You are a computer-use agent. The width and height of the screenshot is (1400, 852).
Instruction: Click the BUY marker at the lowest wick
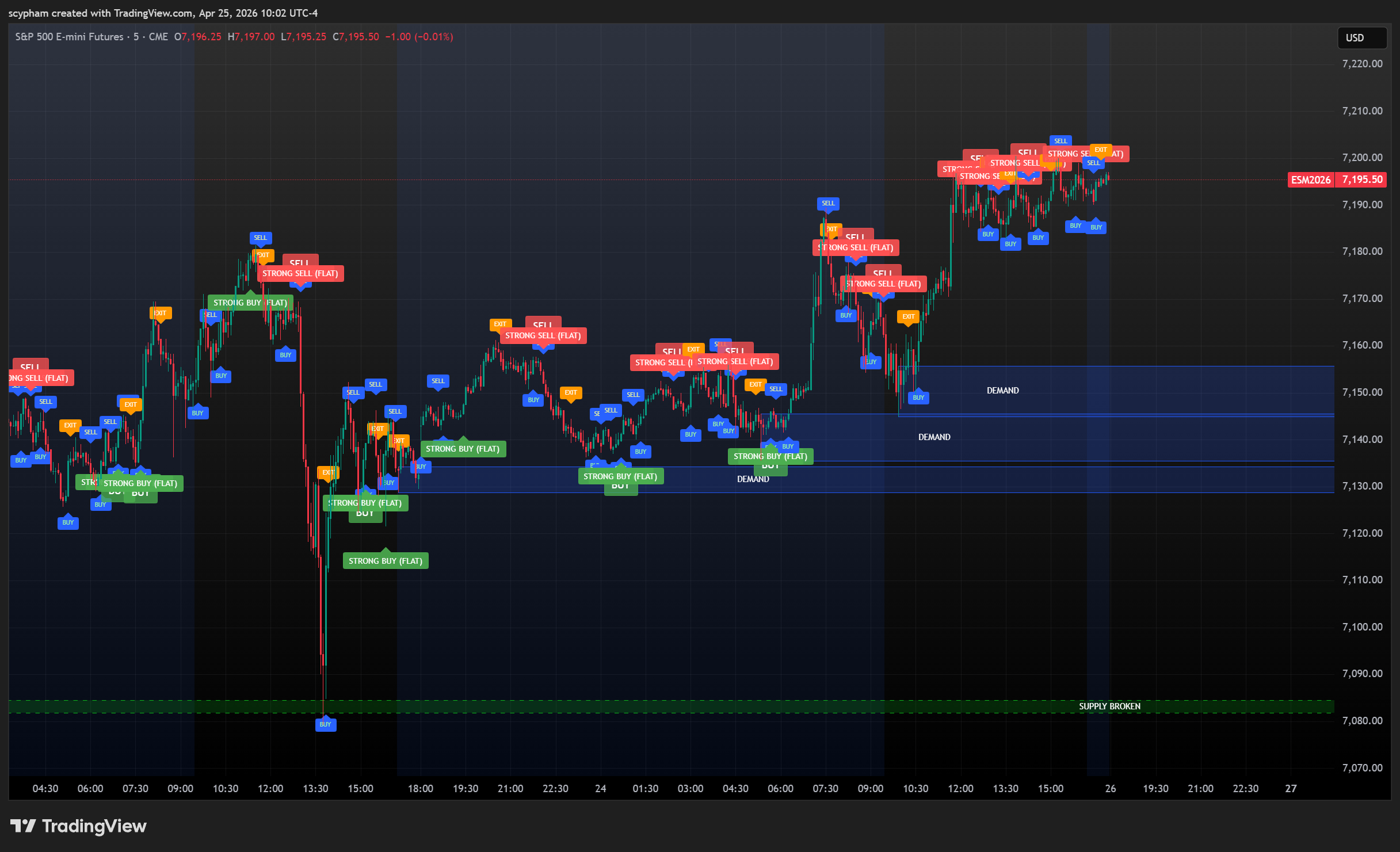point(326,725)
